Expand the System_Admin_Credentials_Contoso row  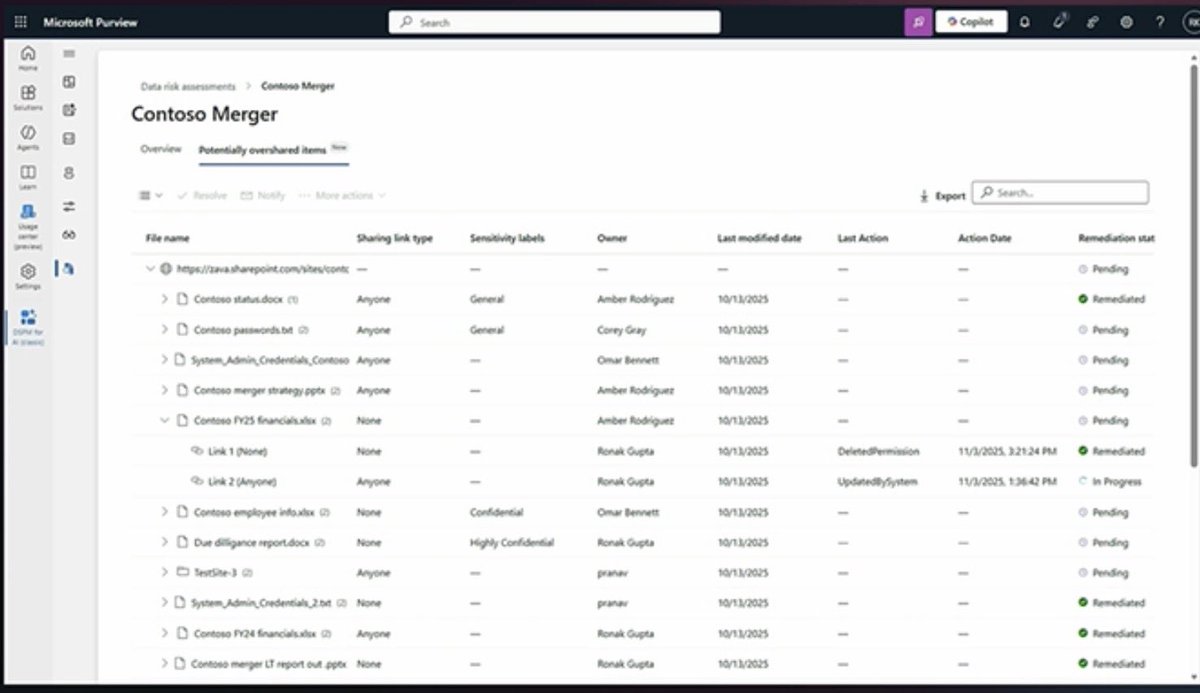tap(165, 360)
